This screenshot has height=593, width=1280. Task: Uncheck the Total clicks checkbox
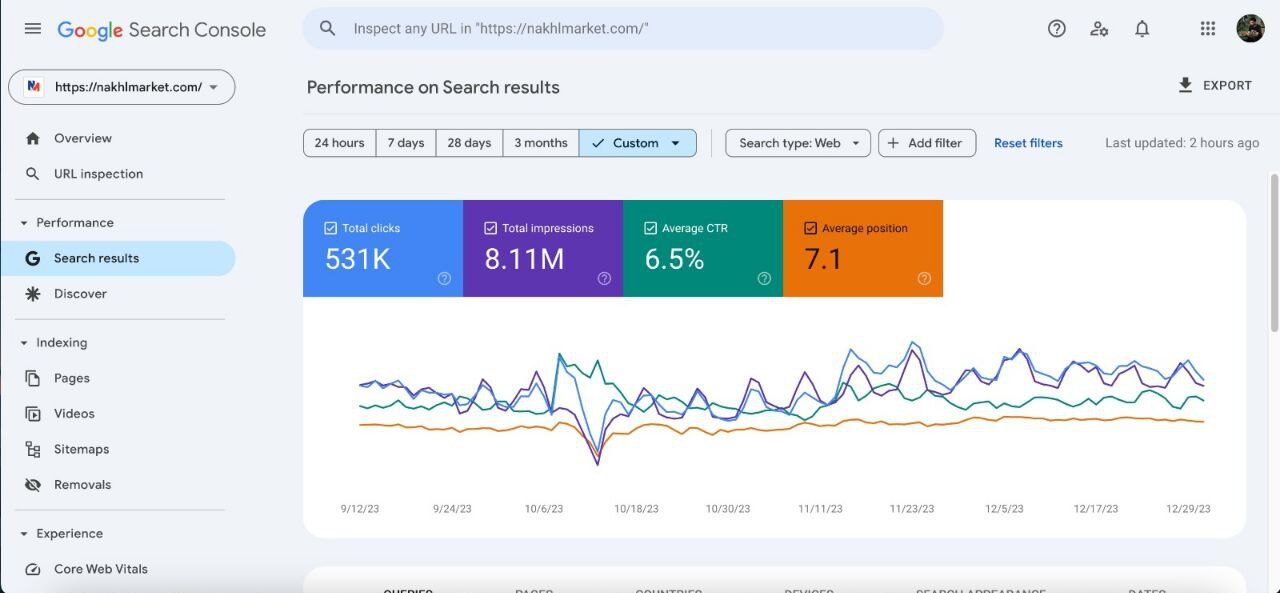pyautogui.click(x=331, y=229)
